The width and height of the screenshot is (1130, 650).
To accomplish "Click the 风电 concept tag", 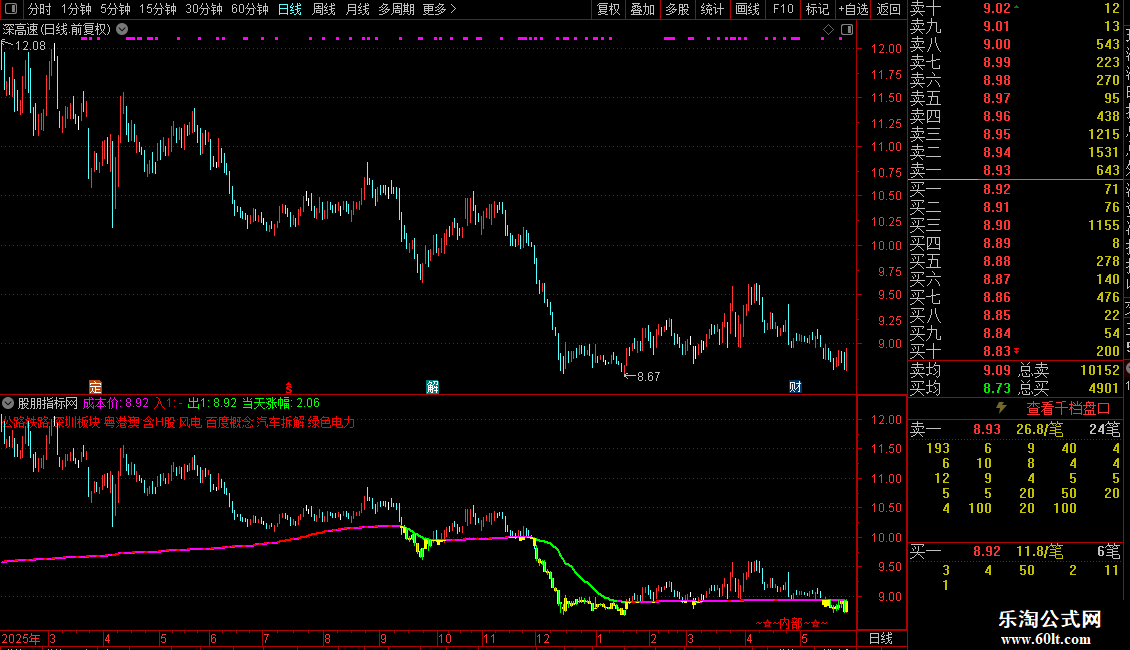I will point(190,422).
